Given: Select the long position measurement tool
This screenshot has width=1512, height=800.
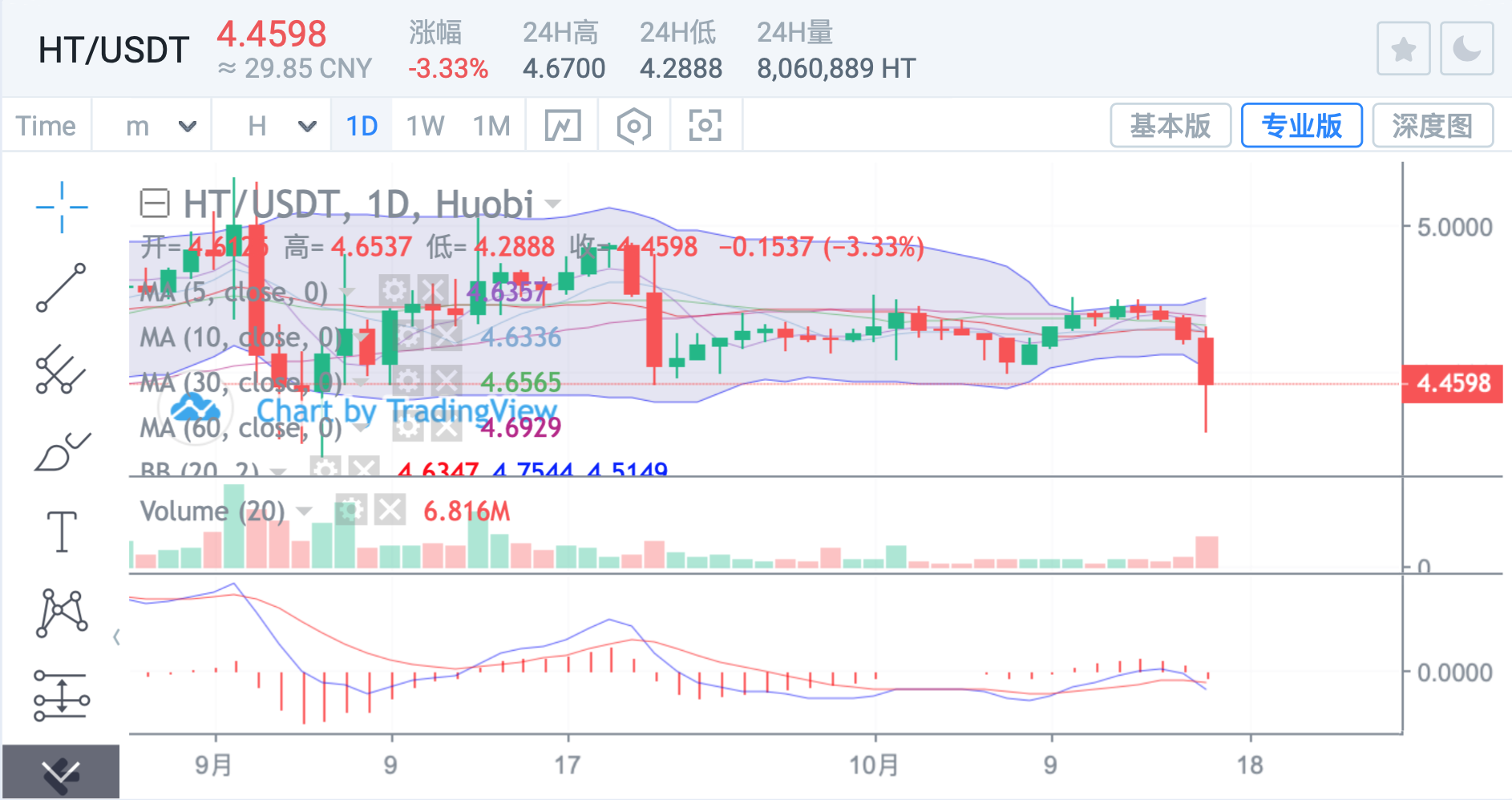Looking at the screenshot, I should (x=62, y=695).
